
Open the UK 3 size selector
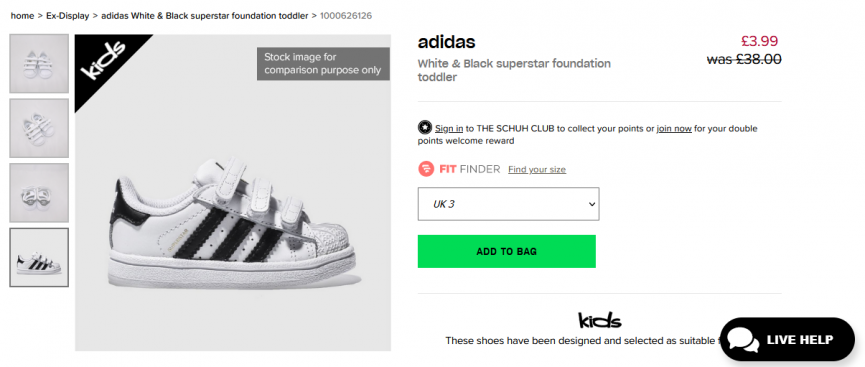pos(508,204)
